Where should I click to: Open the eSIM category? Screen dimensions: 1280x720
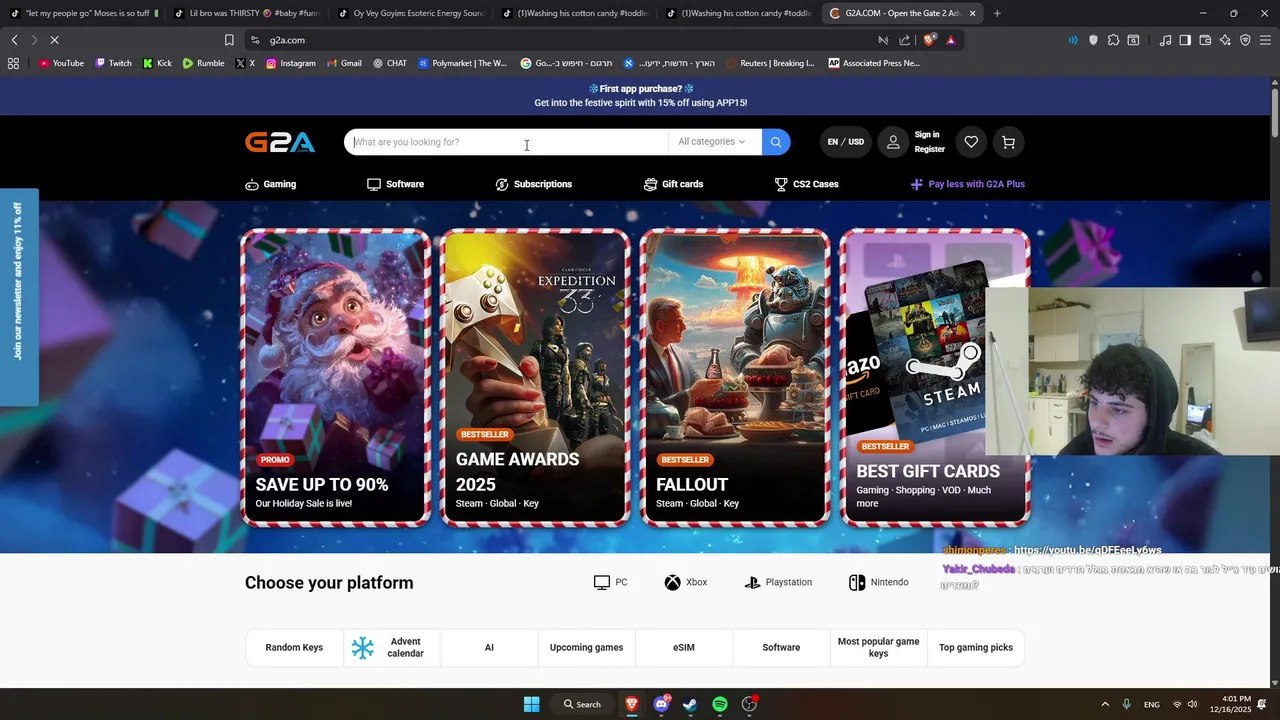click(684, 647)
